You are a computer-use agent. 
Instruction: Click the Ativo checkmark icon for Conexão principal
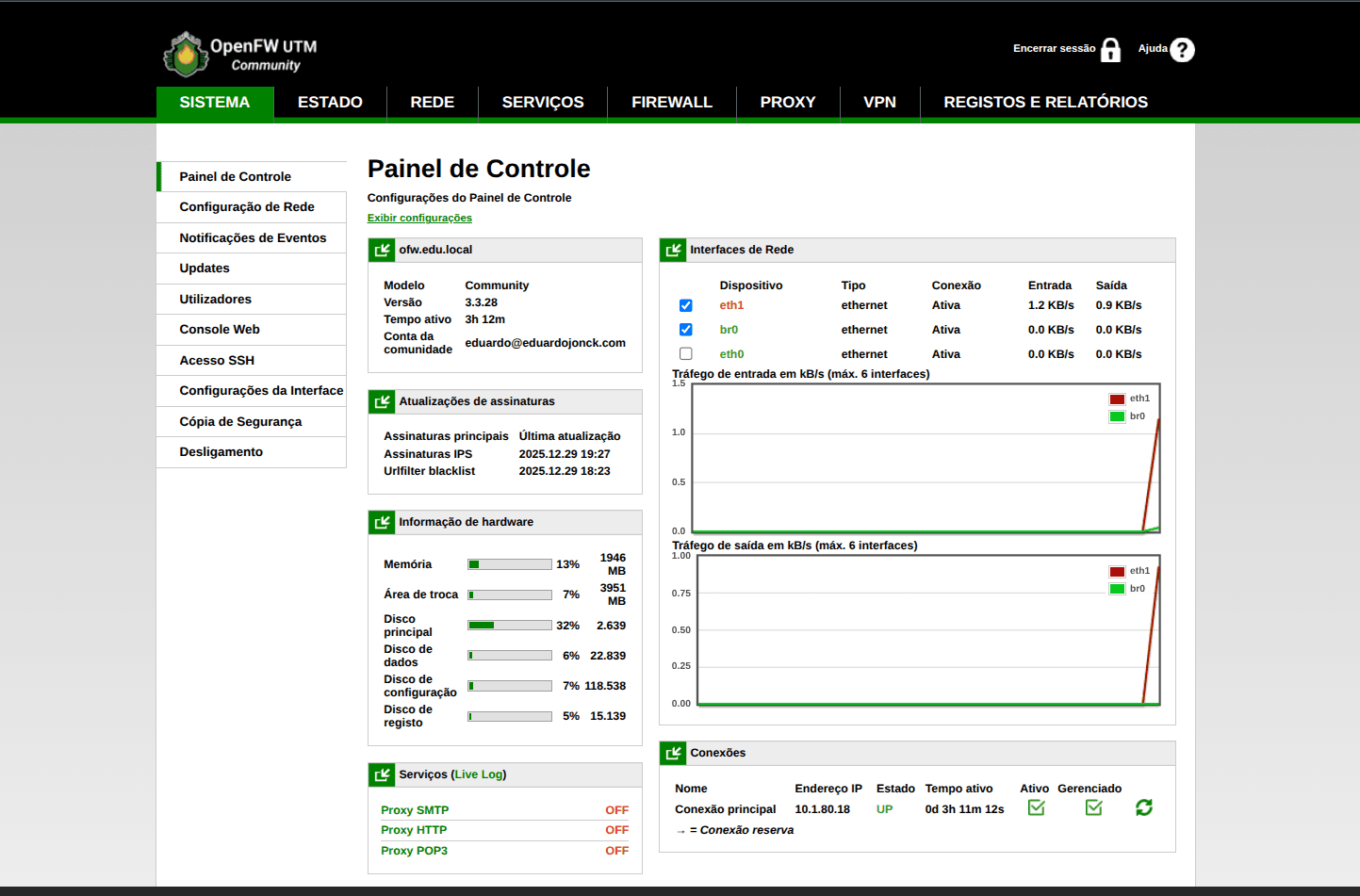click(x=1036, y=807)
